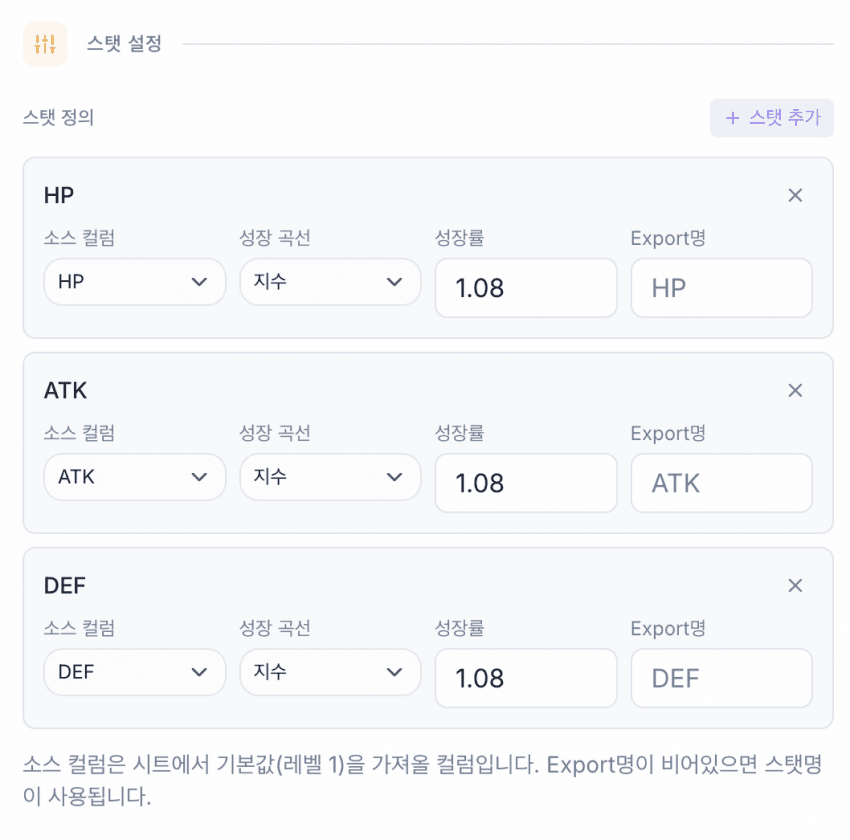Open the HP source column dropdown
Screen dimensions: 850x840
click(x=134, y=282)
